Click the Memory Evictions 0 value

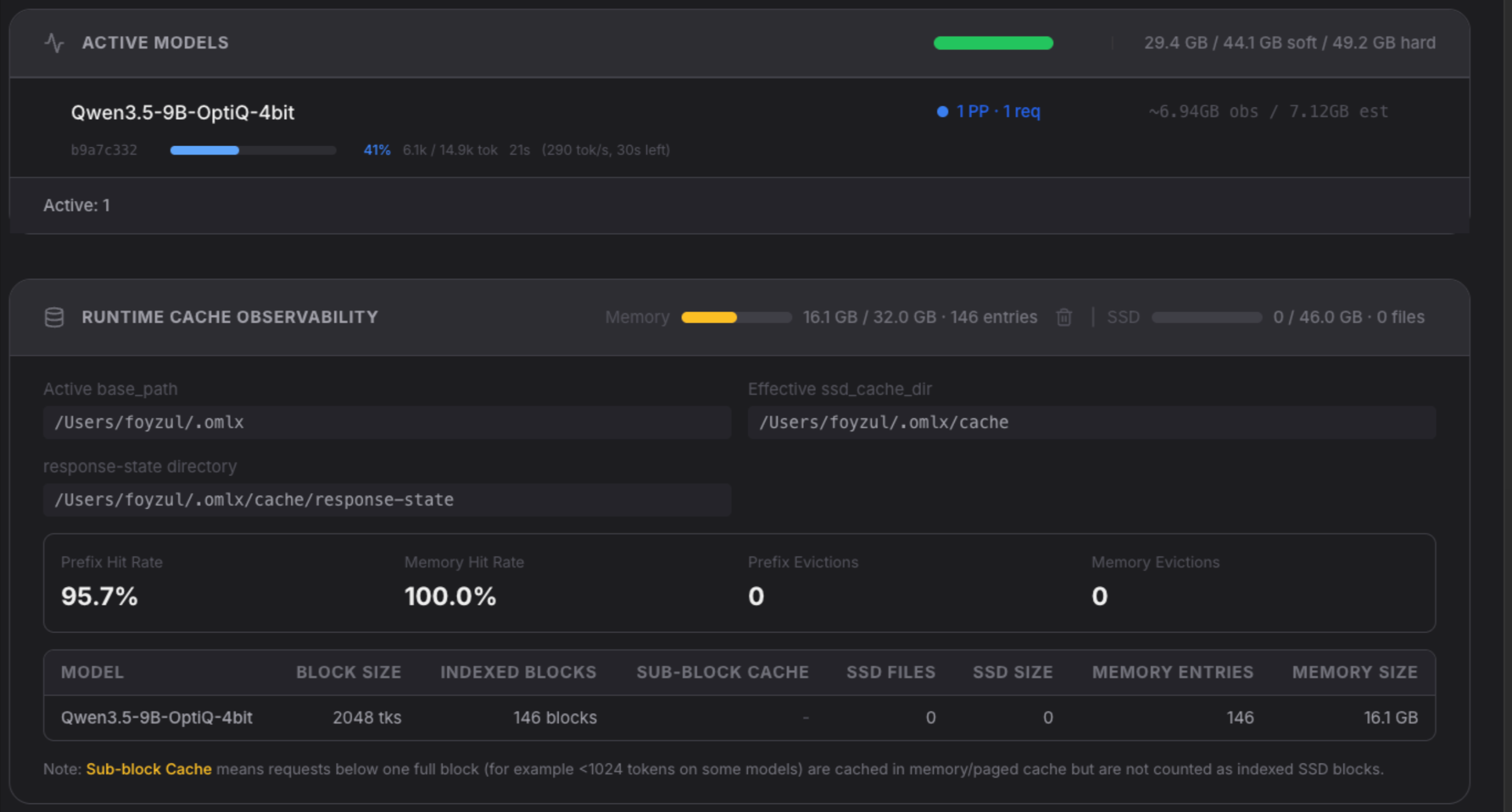pos(1099,596)
